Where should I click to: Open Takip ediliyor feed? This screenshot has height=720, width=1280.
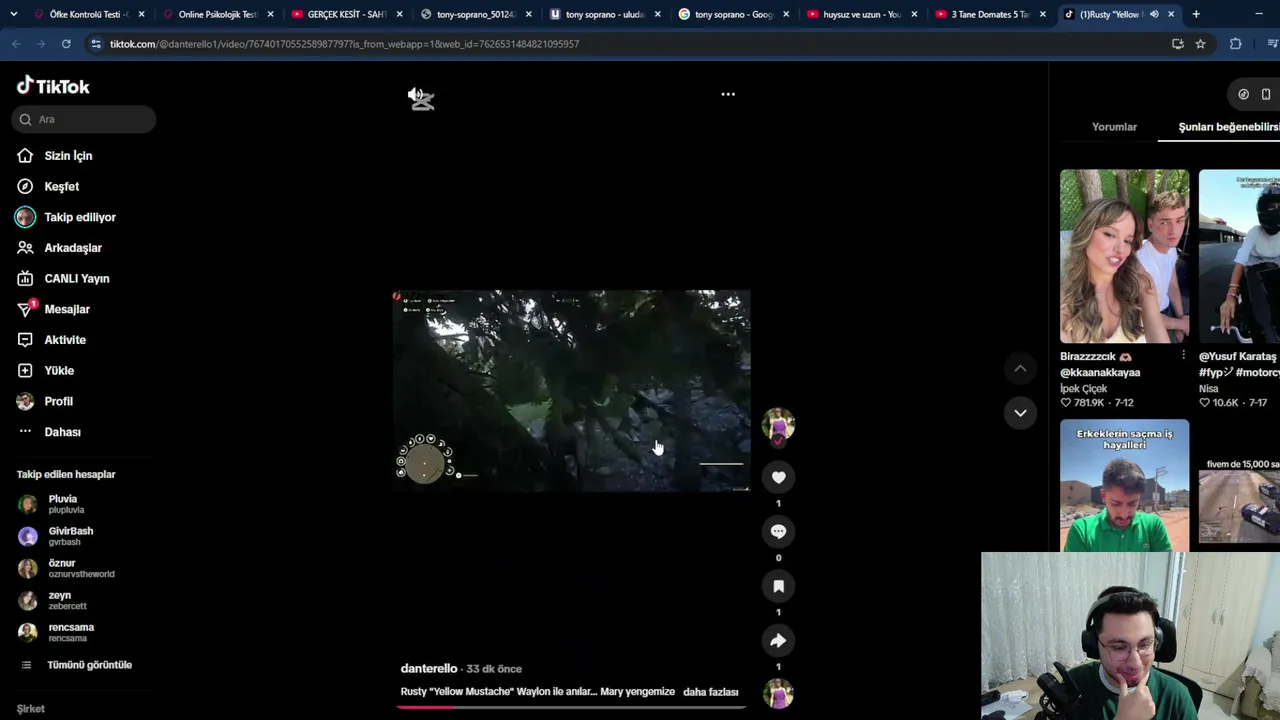click(80, 217)
